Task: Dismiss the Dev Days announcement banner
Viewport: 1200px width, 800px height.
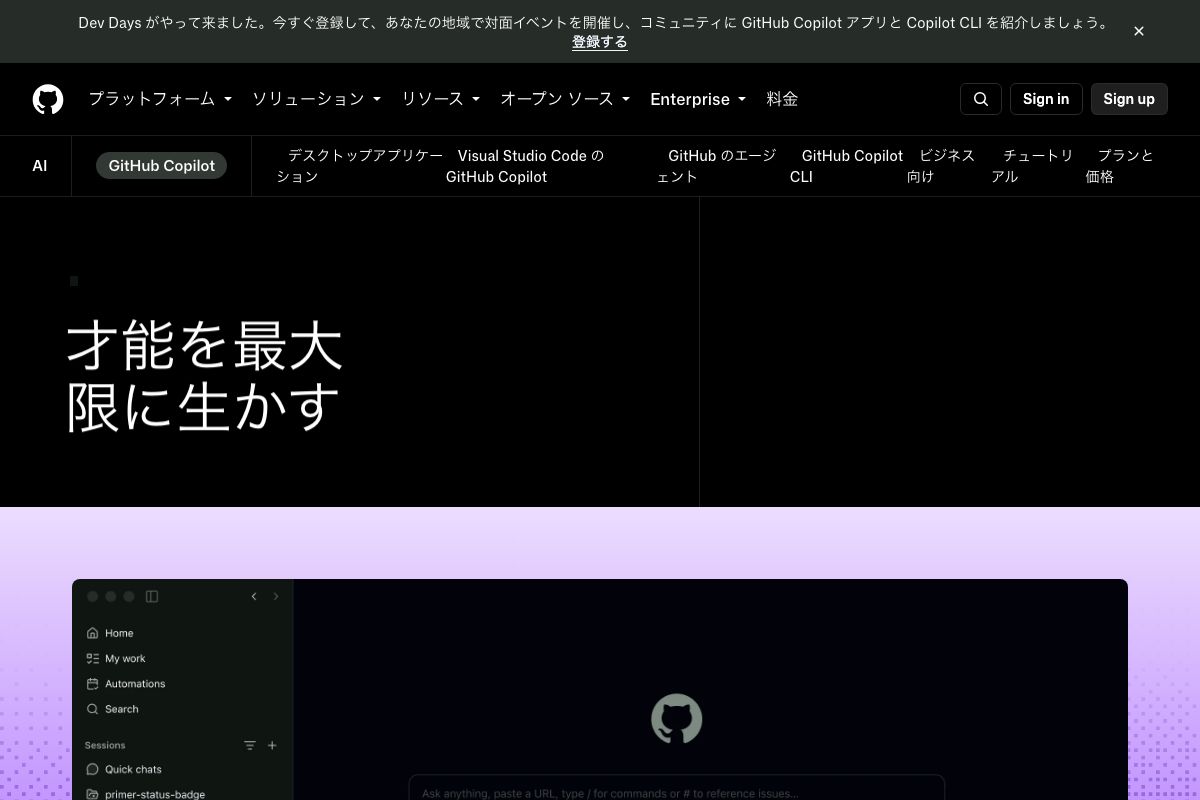Action: (1139, 31)
